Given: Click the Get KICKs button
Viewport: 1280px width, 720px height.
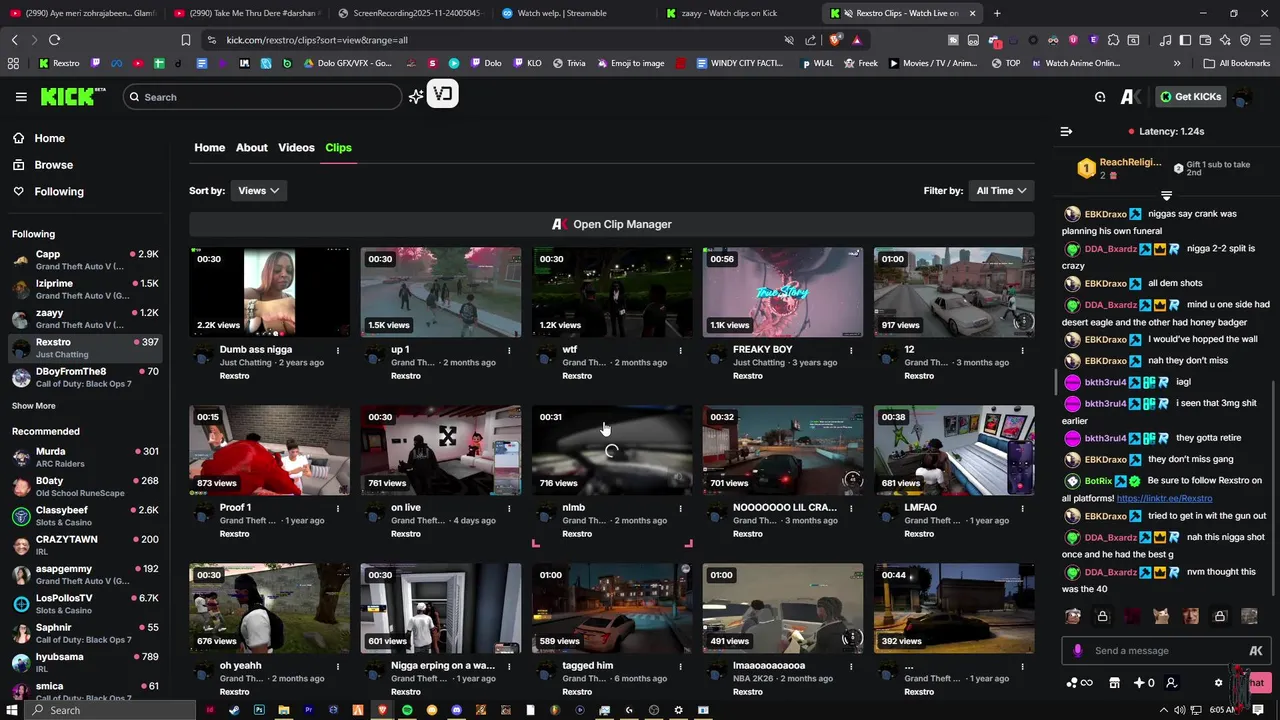Looking at the screenshot, I should tap(1190, 97).
